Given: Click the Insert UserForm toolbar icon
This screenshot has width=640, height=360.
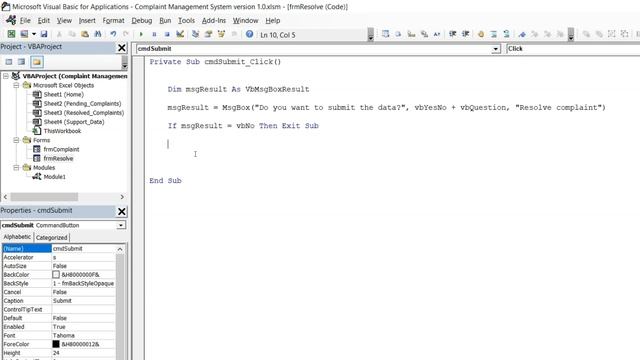Looking at the screenshot, I should click(24, 34).
